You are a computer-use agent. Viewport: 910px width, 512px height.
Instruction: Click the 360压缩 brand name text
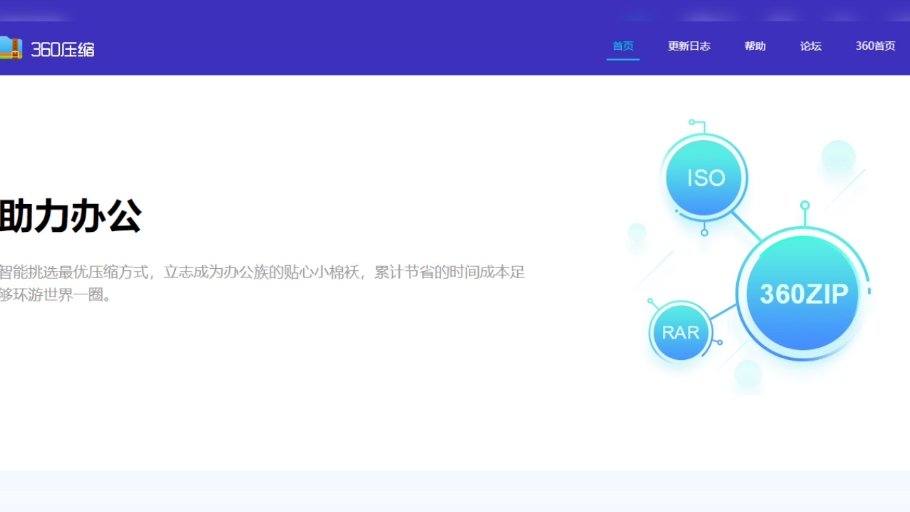63,50
